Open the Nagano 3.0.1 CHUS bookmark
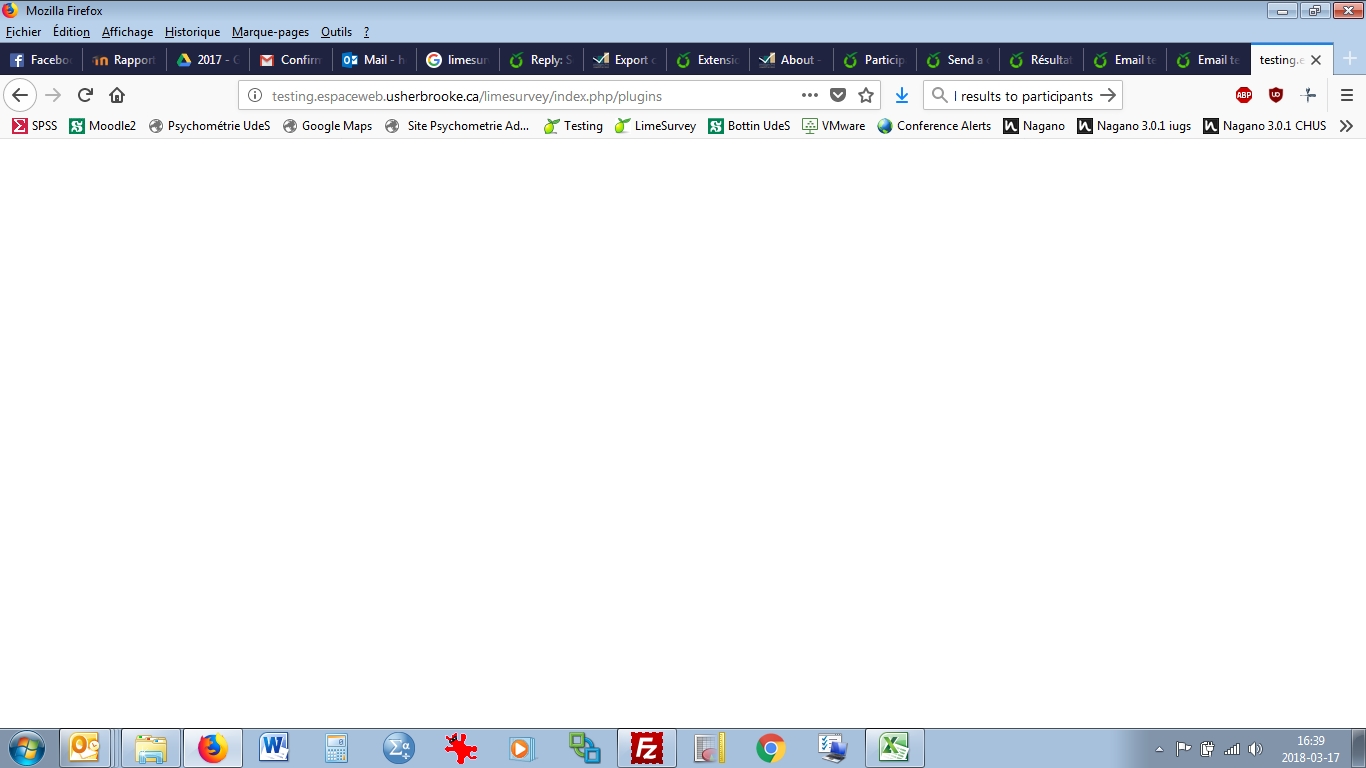This screenshot has width=1366, height=768. point(1264,126)
